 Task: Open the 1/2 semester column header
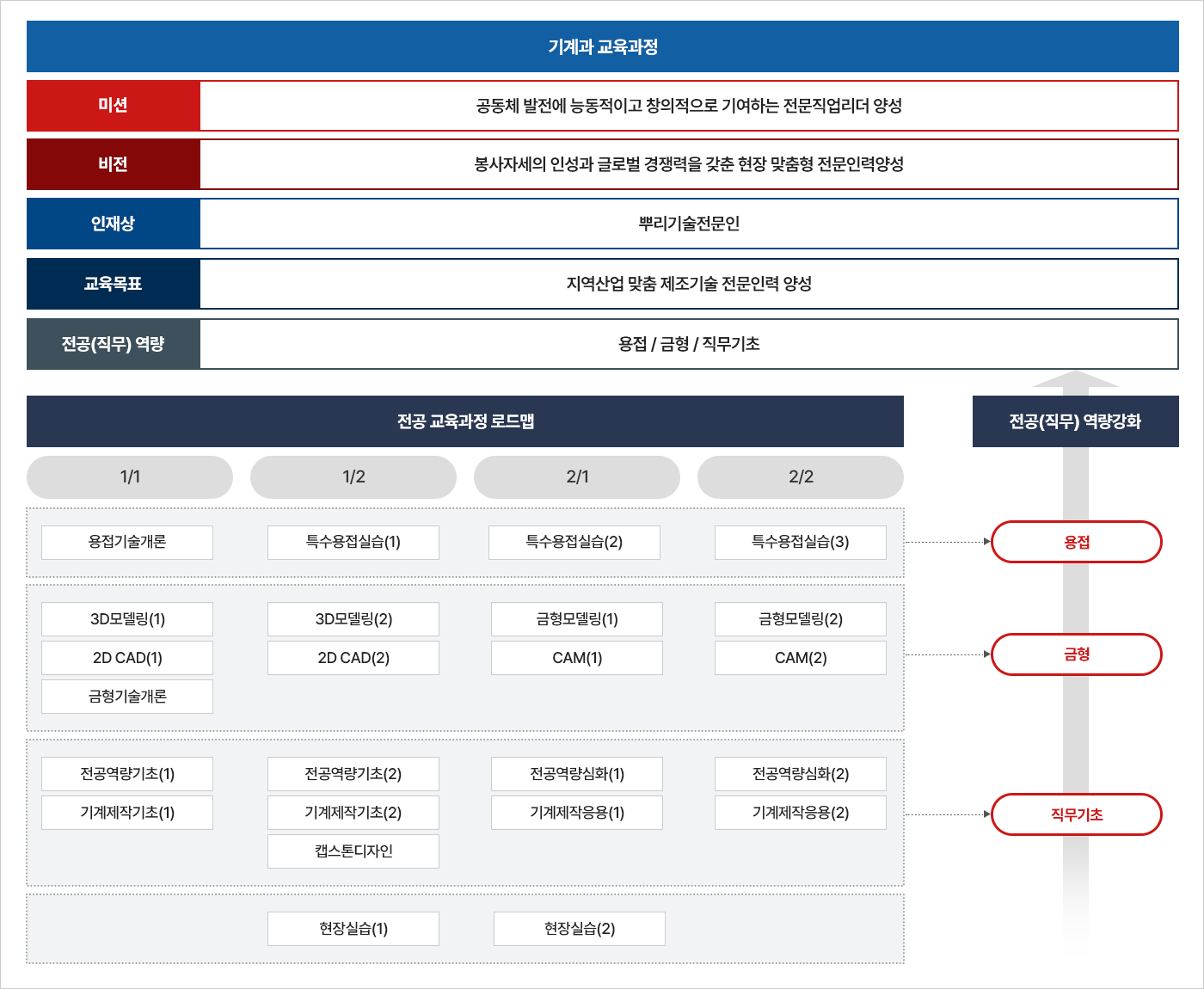[353, 477]
